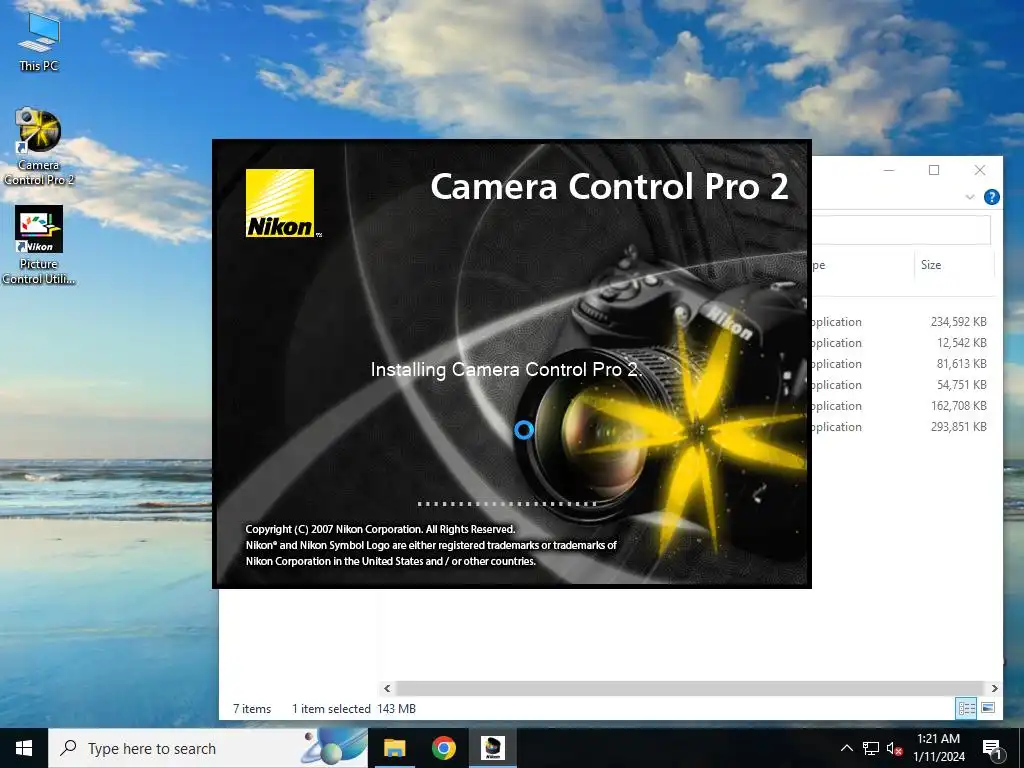Open File Explorer from the taskbar
This screenshot has width=1024, height=768.
pos(394,748)
